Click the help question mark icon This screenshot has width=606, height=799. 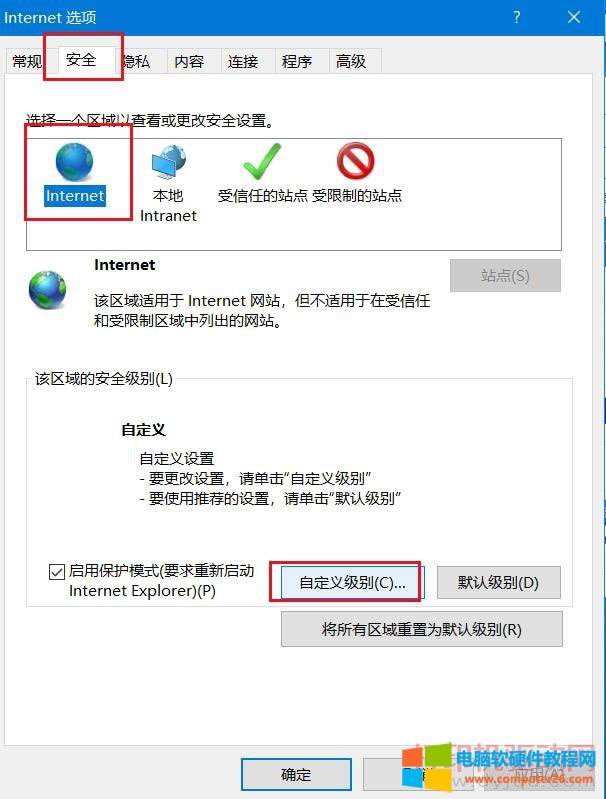coord(517,17)
